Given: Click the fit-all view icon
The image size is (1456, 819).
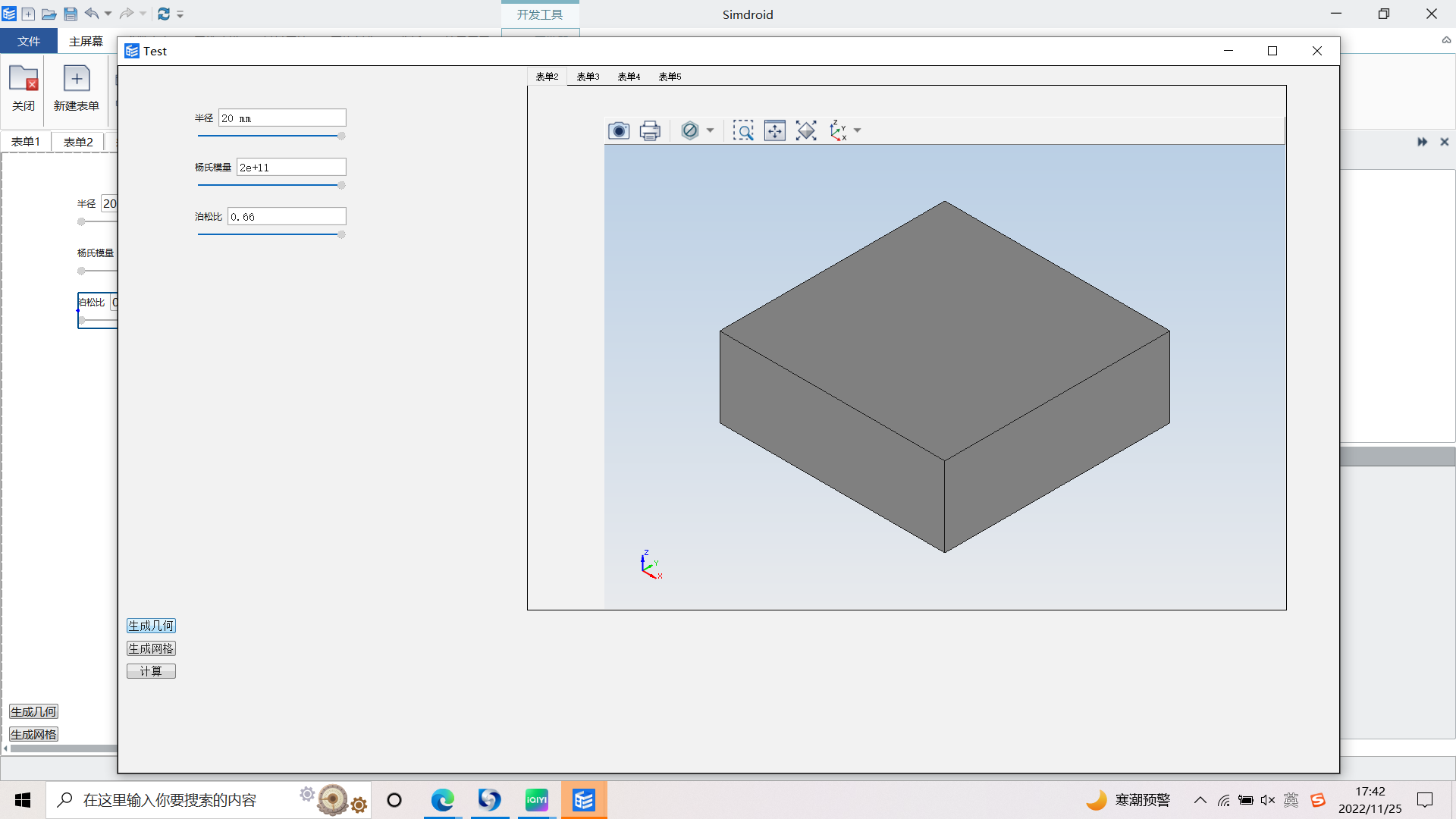Looking at the screenshot, I should pos(806,130).
